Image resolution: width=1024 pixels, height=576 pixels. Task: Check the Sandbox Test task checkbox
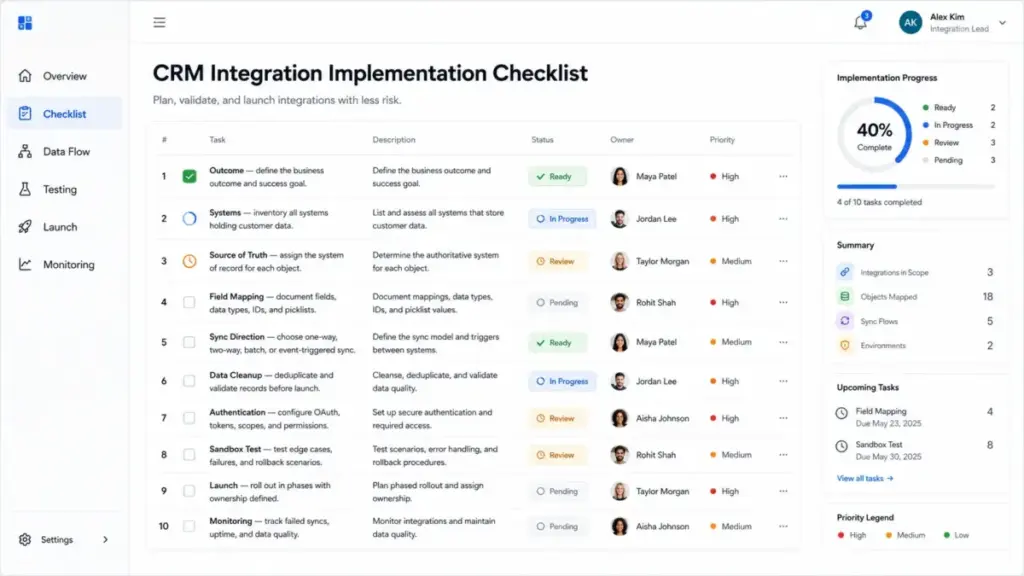click(x=189, y=455)
